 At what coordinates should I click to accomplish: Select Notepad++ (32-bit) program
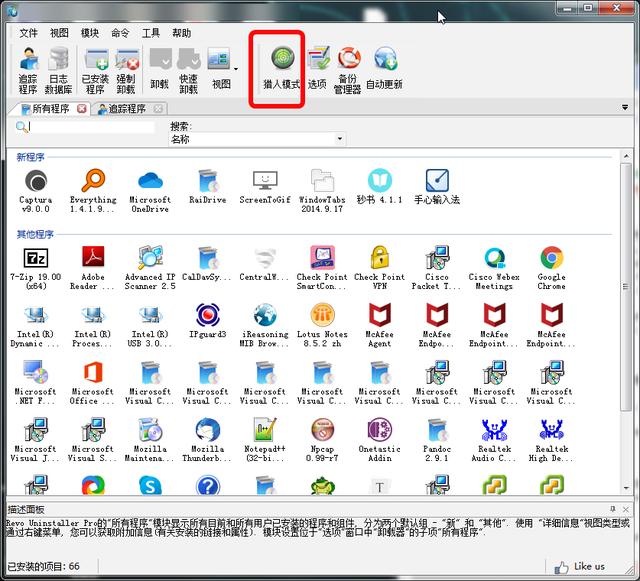click(x=265, y=440)
